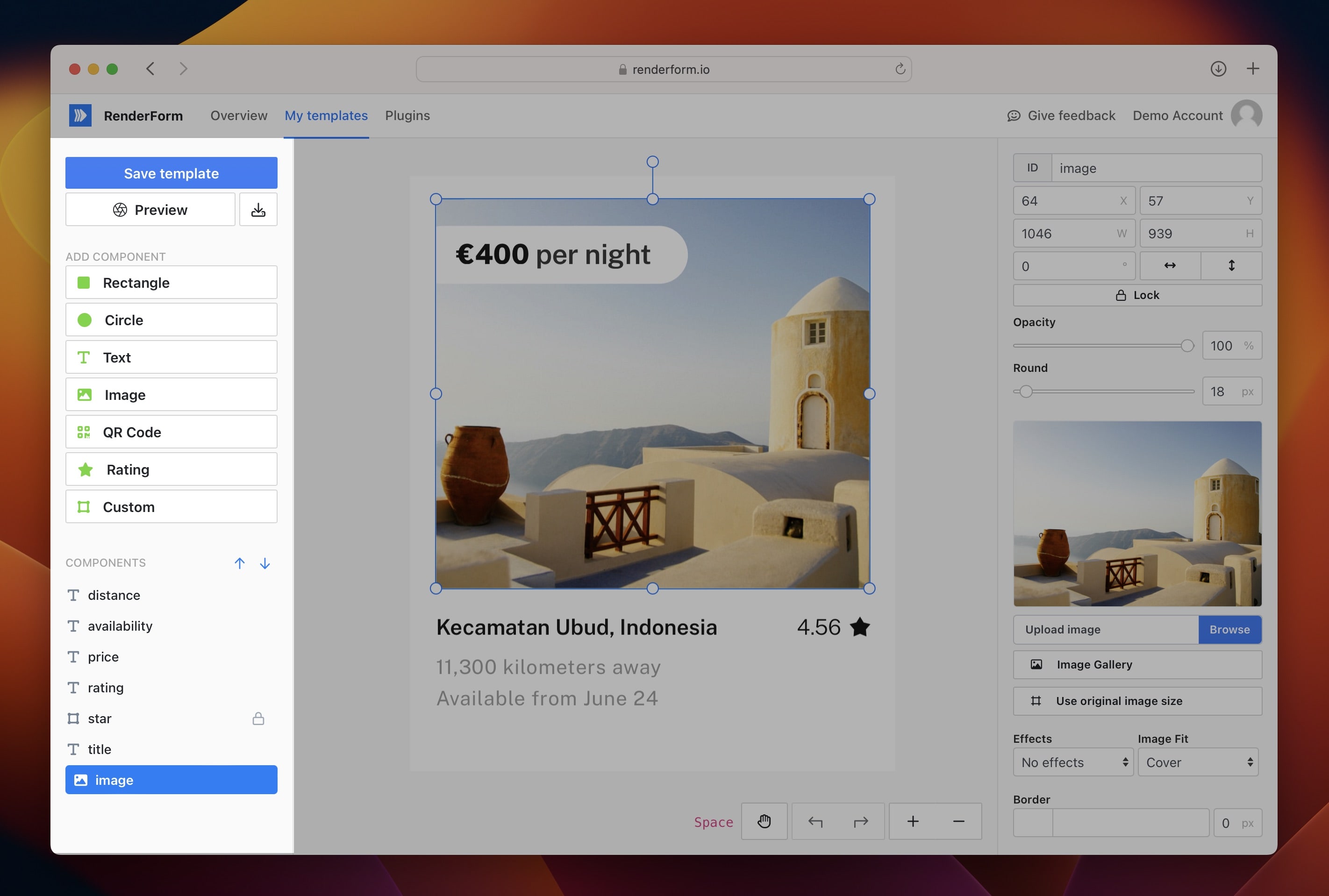Add a Rating component
Screen dimensions: 1329x896
tap(171, 469)
